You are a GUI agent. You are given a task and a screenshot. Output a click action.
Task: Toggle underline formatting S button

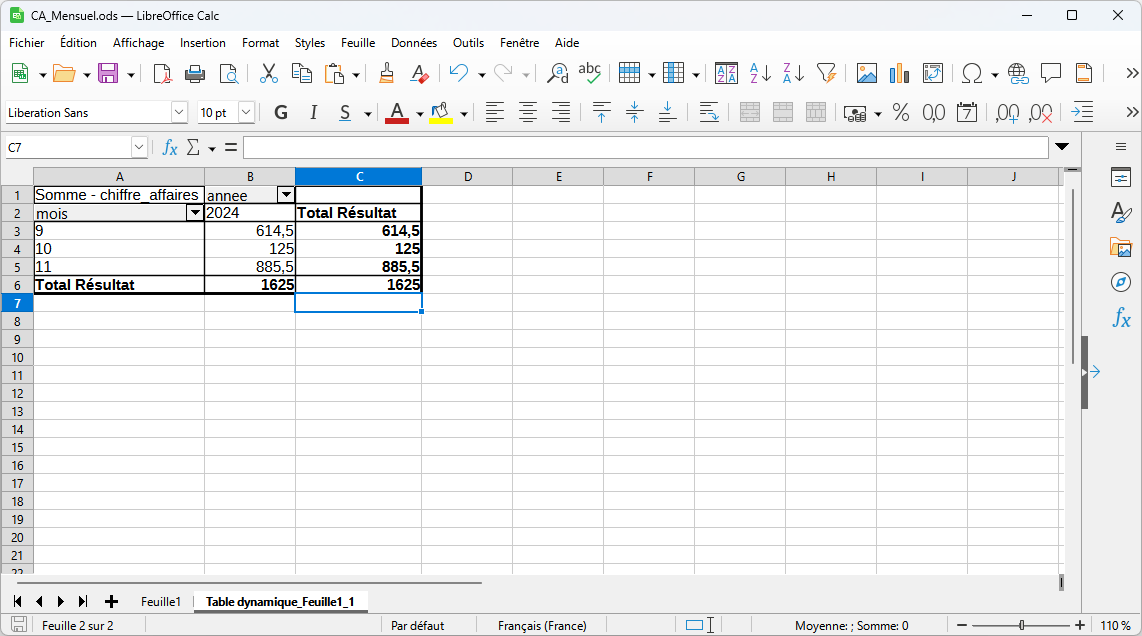[345, 113]
